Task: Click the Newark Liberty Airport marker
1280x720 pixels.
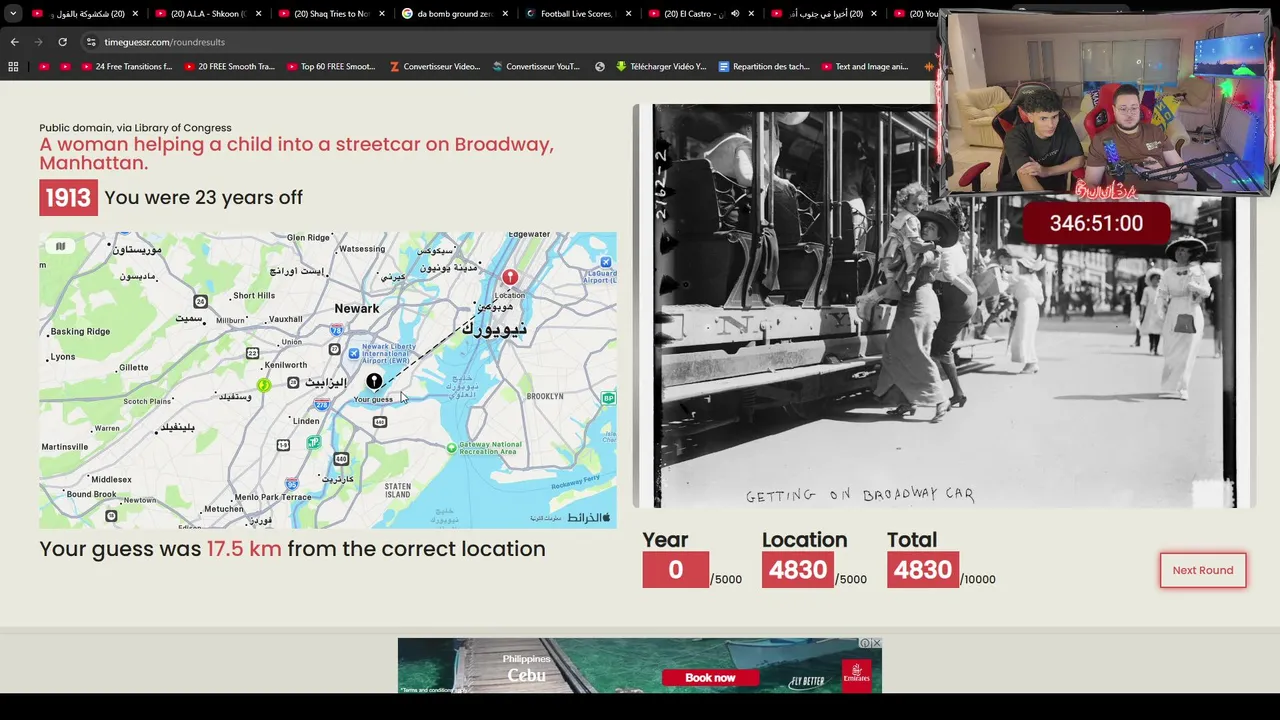Action: point(354,353)
